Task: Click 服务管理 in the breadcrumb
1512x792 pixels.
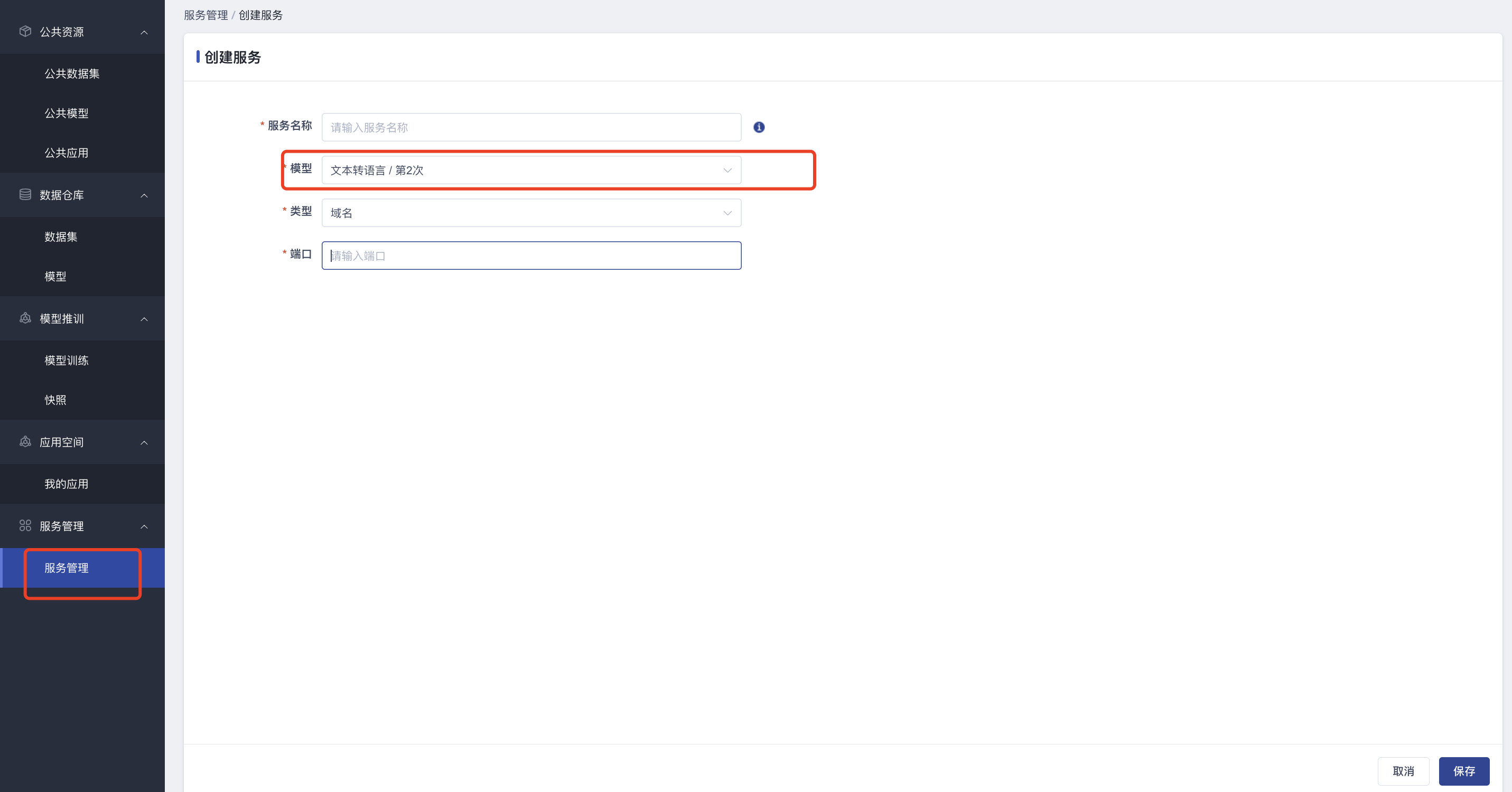Action: click(x=206, y=15)
